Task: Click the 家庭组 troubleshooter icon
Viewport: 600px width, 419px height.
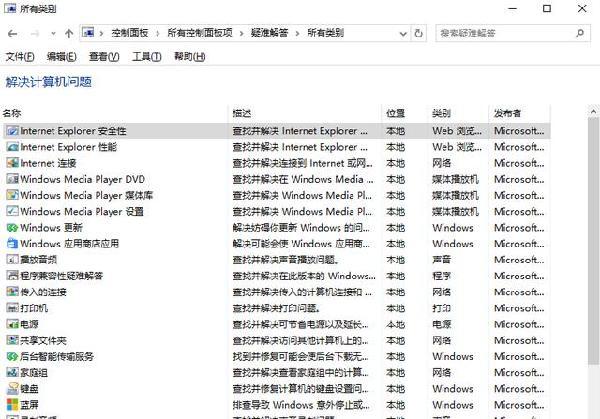Action: pos(12,372)
